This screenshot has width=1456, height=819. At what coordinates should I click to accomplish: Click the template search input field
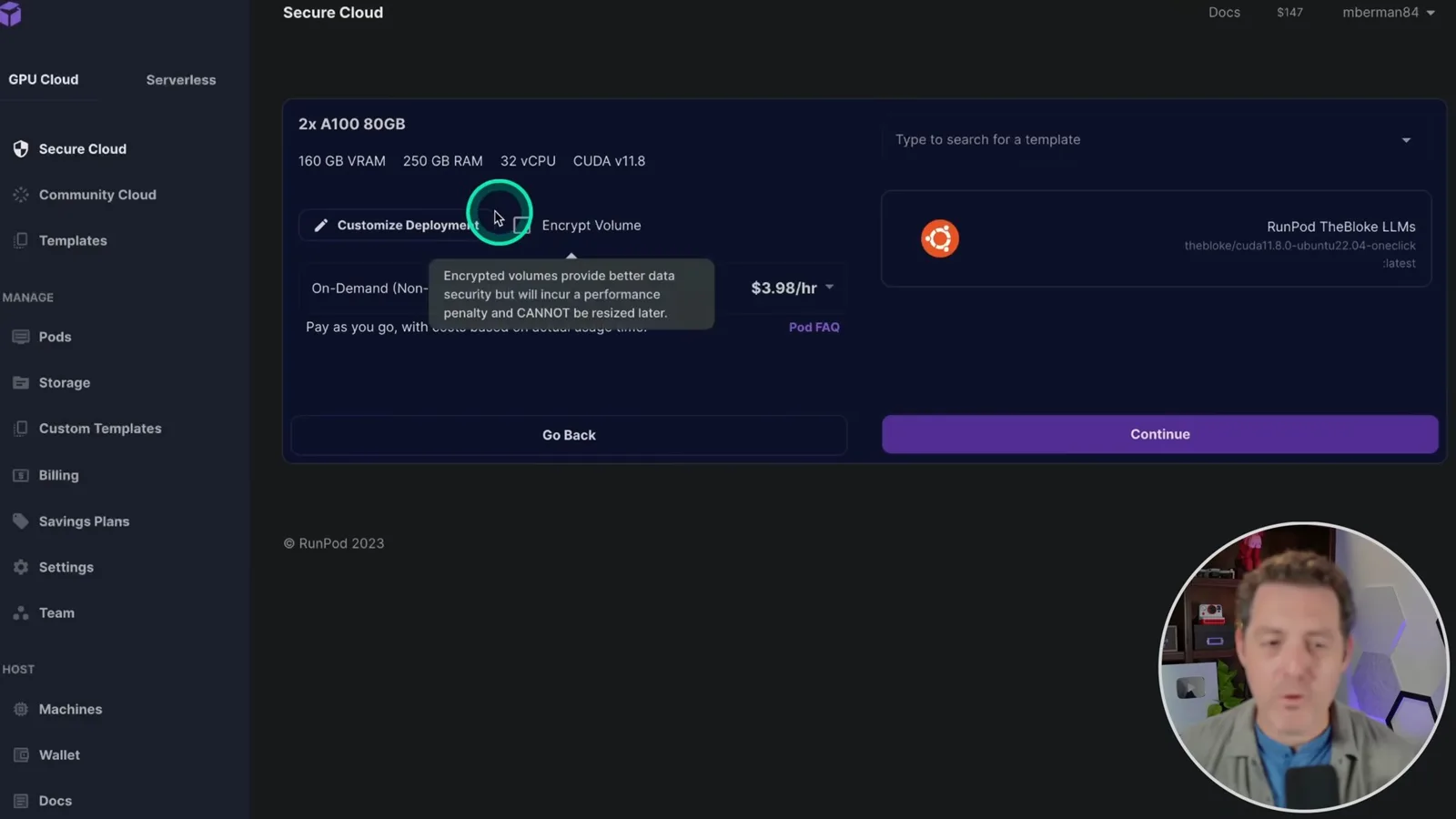(1156, 140)
